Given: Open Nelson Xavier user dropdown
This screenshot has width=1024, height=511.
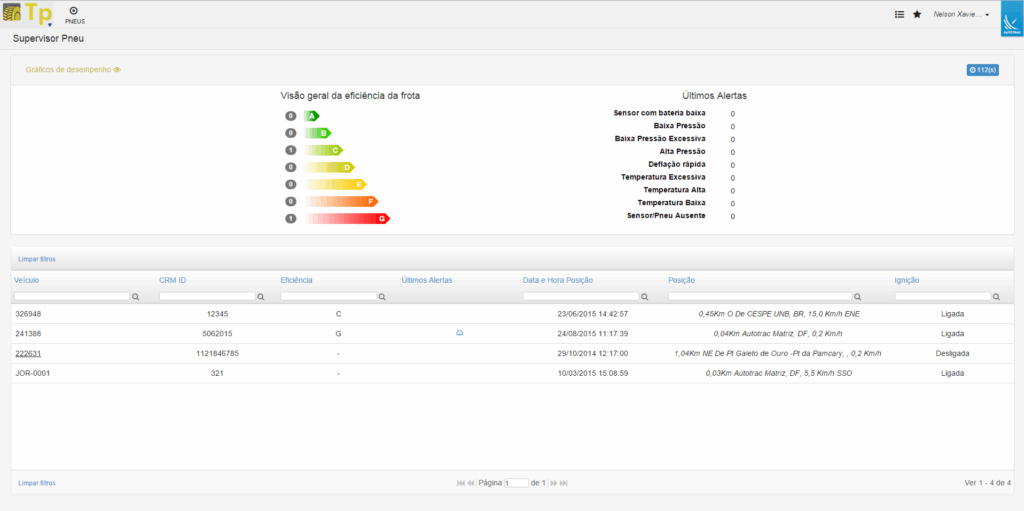Looking at the screenshot, I should (961, 15).
